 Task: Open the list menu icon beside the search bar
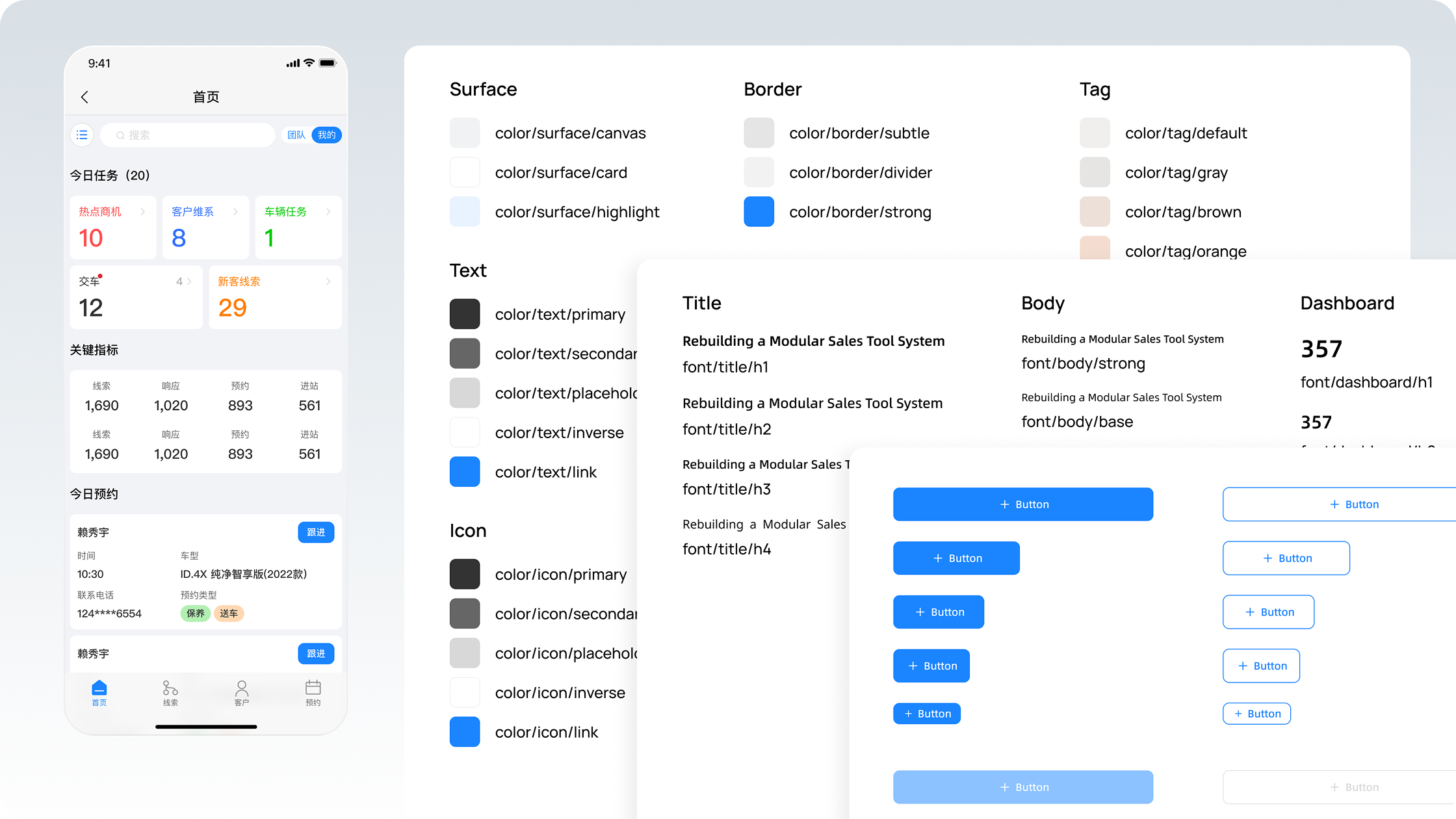click(x=82, y=135)
